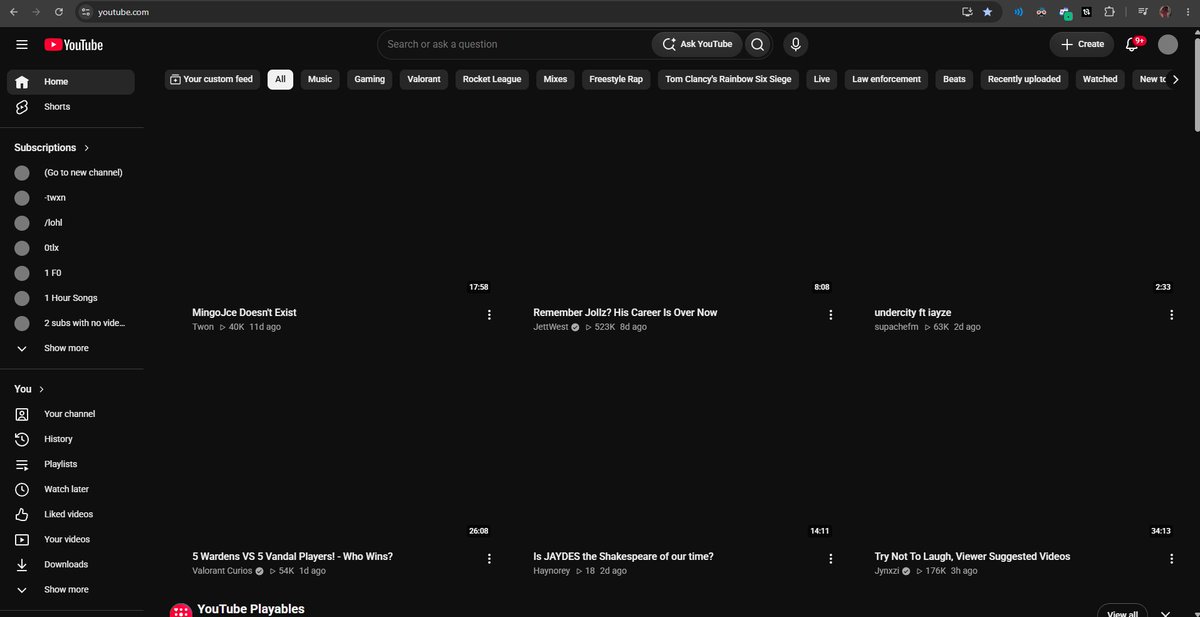The width and height of the screenshot is (1200, 617).
Task: Open the hamburger guide menu
Action: (22, 44)
